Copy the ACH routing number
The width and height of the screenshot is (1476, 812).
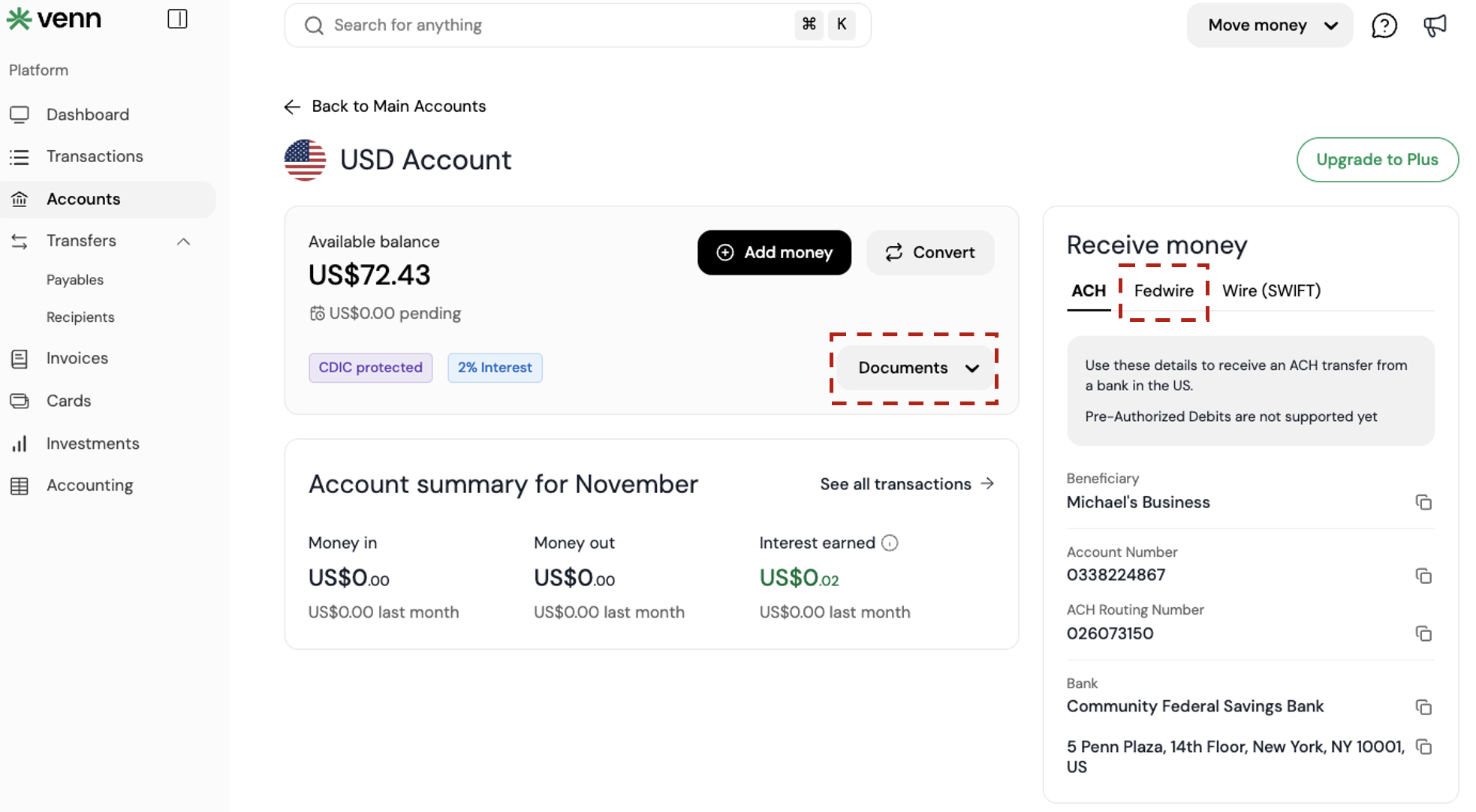click(1423, 633)
